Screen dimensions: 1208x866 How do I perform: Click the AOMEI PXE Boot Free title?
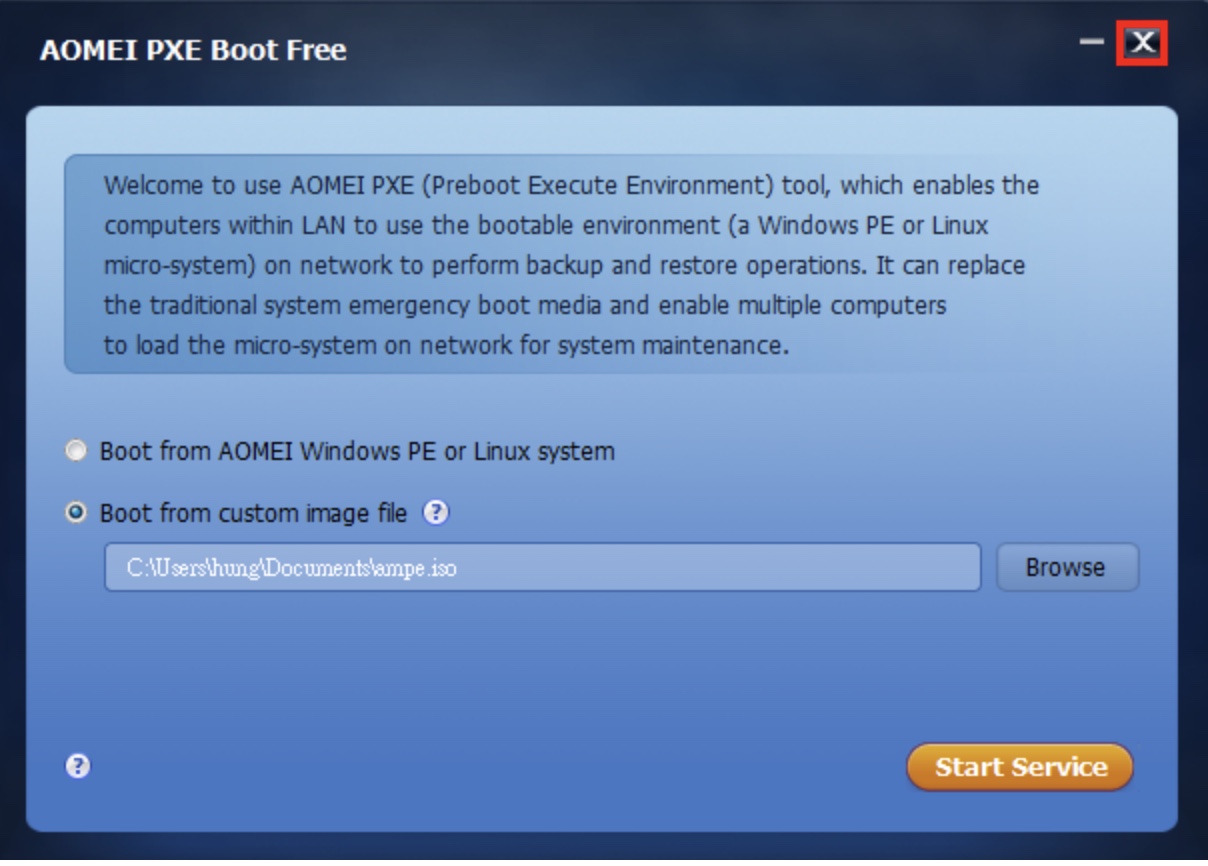click(x=193, y=49)
